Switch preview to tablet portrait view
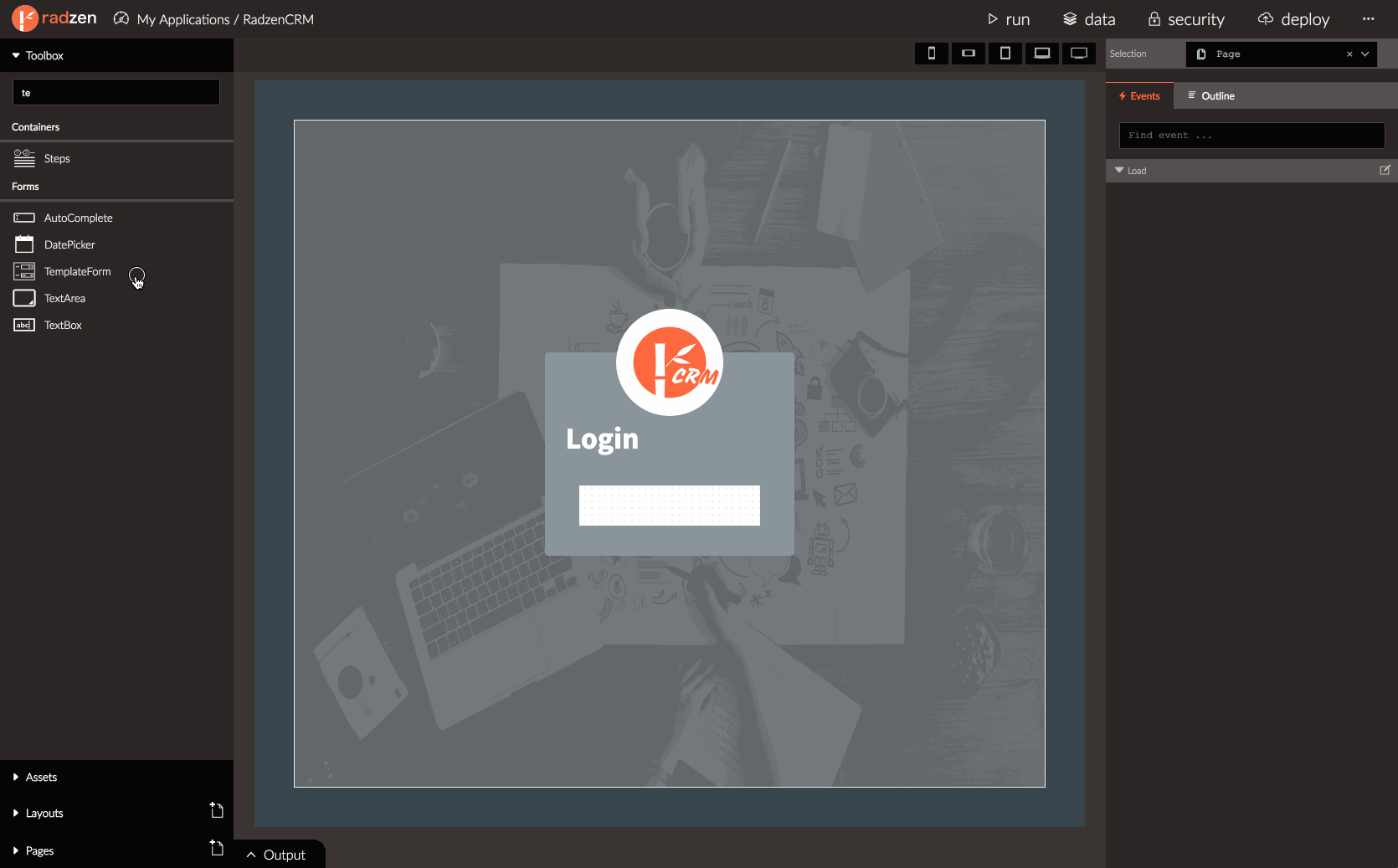 coord(1005,54)
